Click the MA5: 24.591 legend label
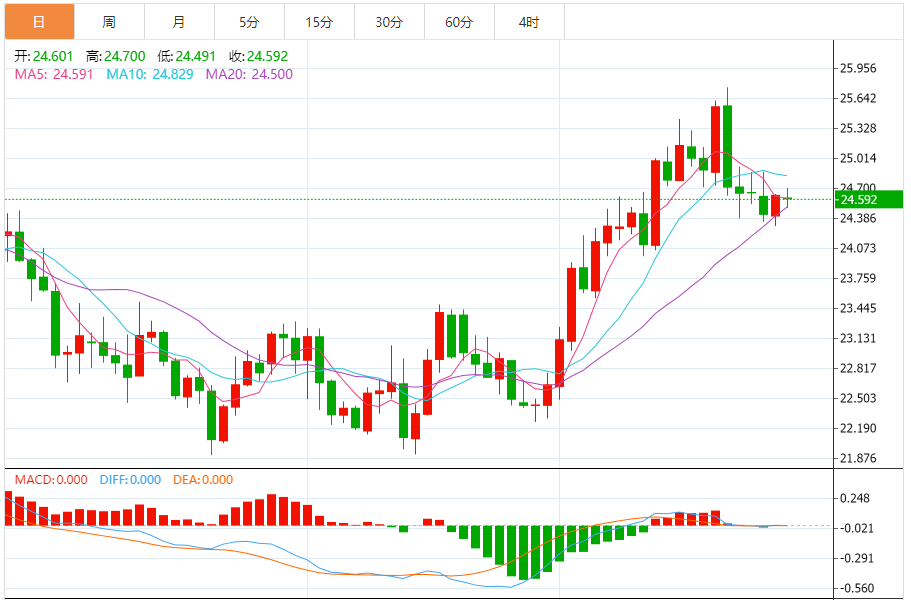The width and height of the screenshot is (911, 600). (x=53, y=74)
